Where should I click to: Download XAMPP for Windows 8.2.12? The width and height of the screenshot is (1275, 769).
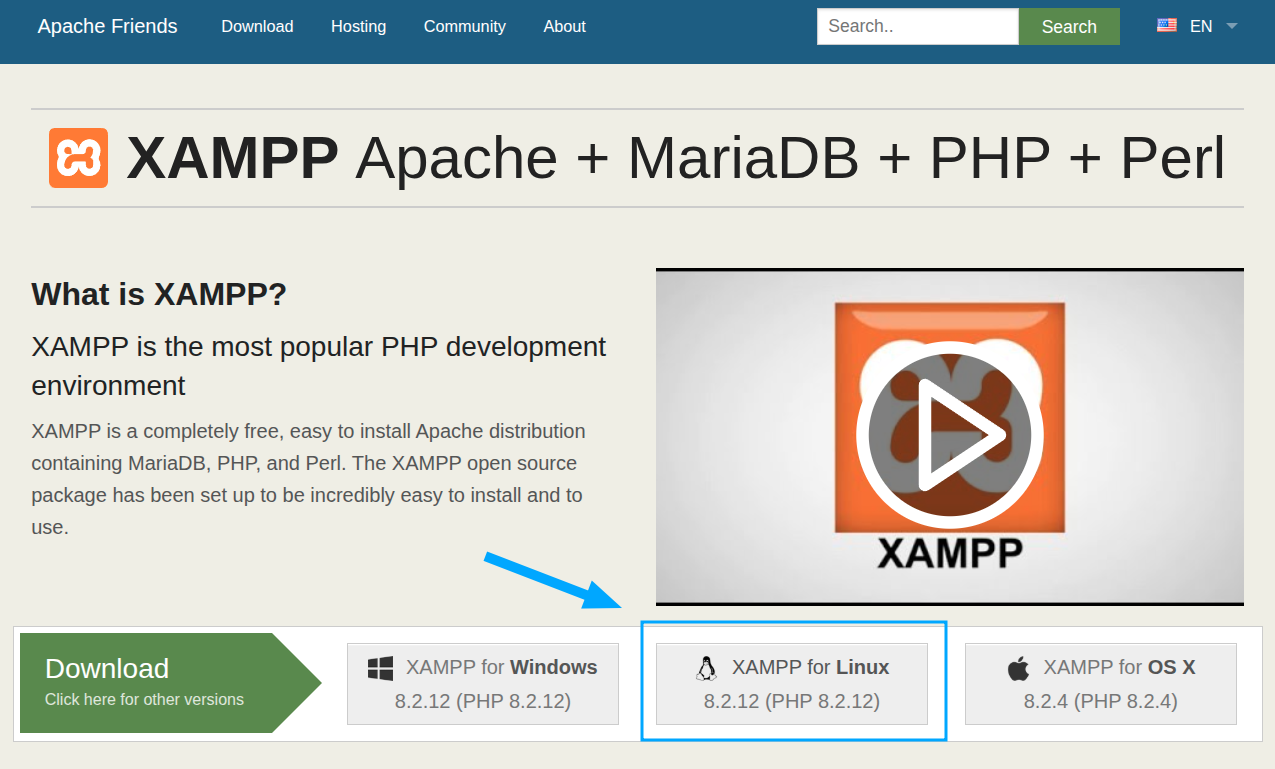pyautogui.click(x=483, y=684)
